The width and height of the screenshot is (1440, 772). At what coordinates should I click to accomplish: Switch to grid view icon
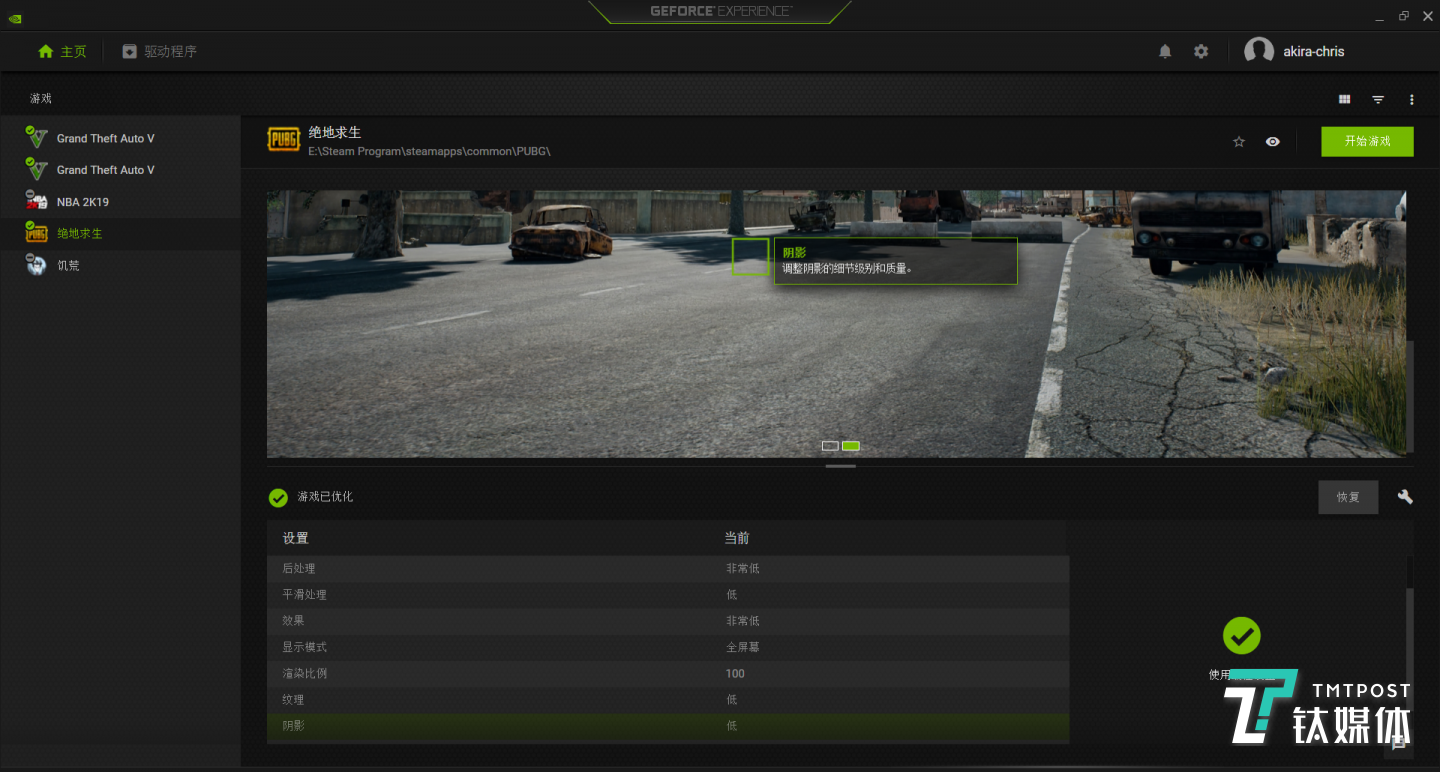click(1344, 99)
